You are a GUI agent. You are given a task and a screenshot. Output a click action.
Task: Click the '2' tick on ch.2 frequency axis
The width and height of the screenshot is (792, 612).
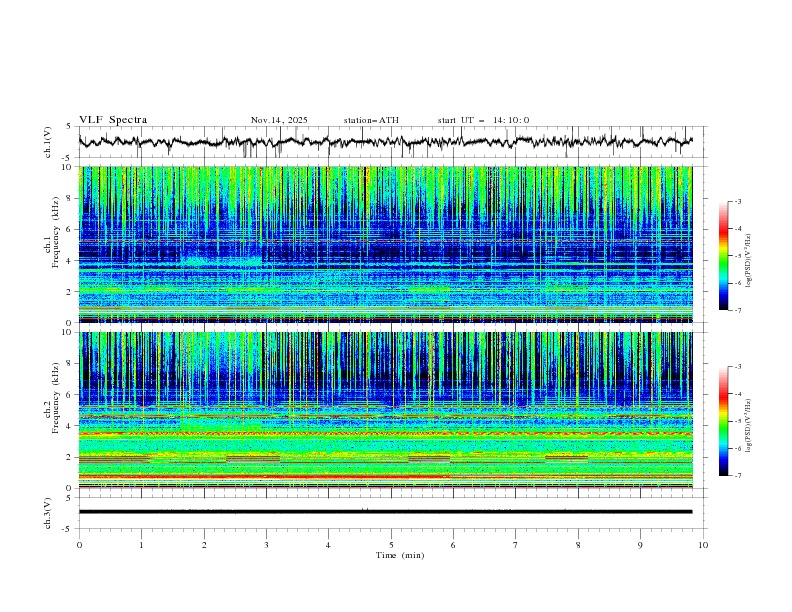pyautogui.click(x=70, y=457)
